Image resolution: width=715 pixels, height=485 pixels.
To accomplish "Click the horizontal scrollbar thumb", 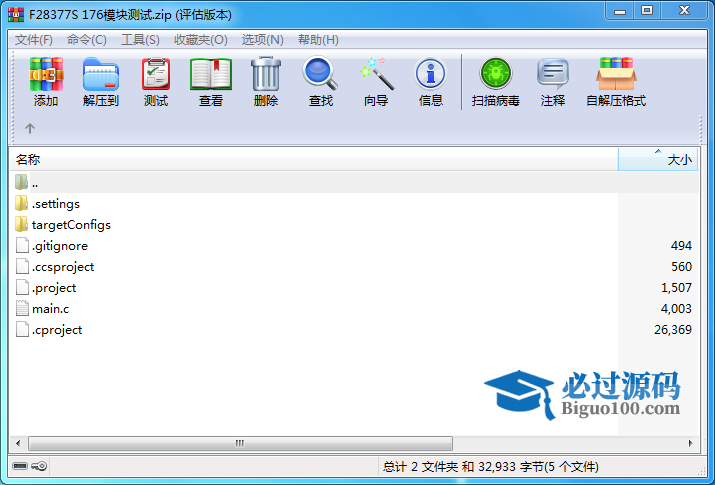I will (x=239, y=442).
